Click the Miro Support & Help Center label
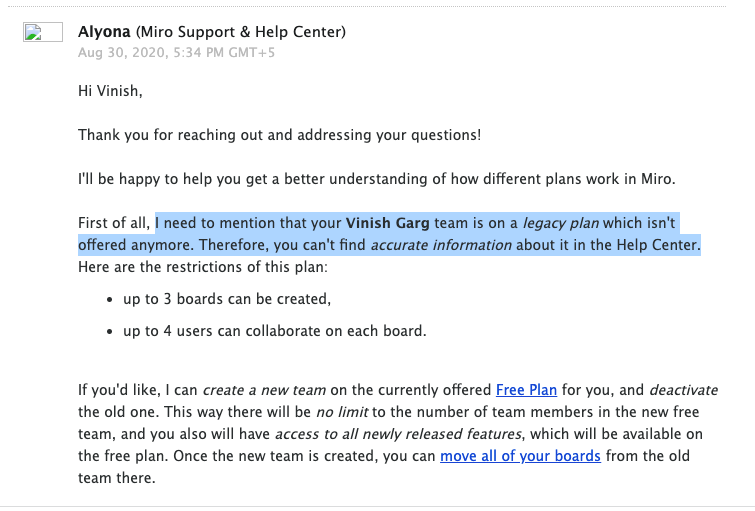The image size is (755, 511). point(241,32)
